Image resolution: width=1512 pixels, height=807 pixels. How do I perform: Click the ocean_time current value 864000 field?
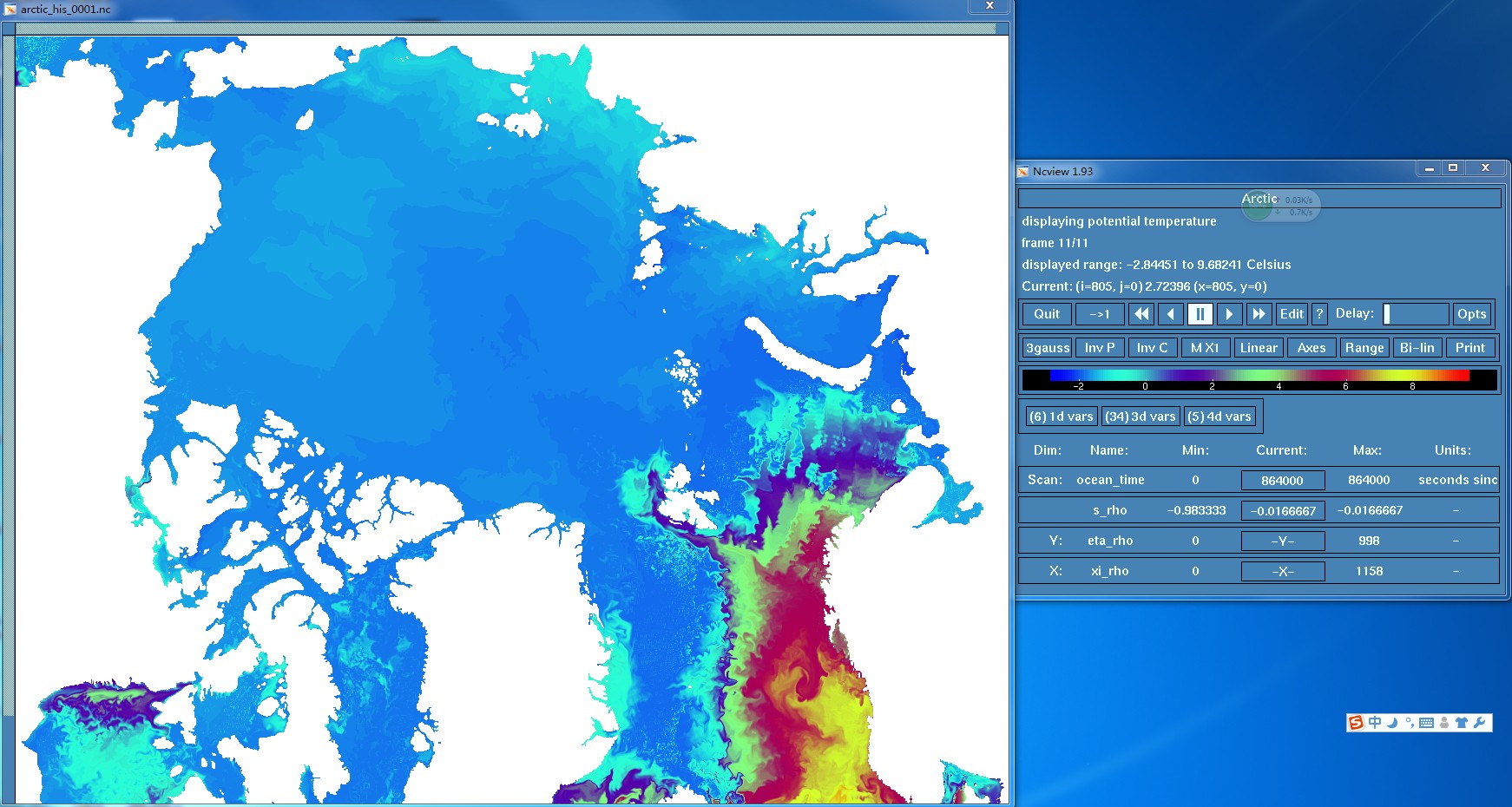pos(1282,481)
